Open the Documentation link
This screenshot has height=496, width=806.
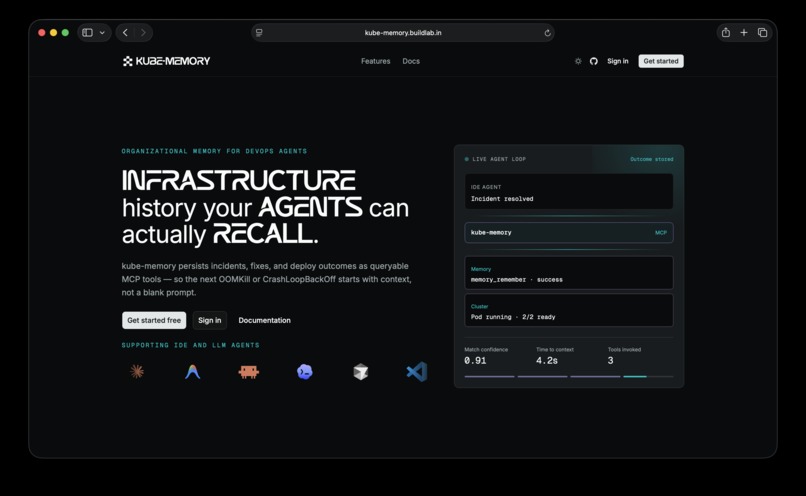tap(264, 320)
